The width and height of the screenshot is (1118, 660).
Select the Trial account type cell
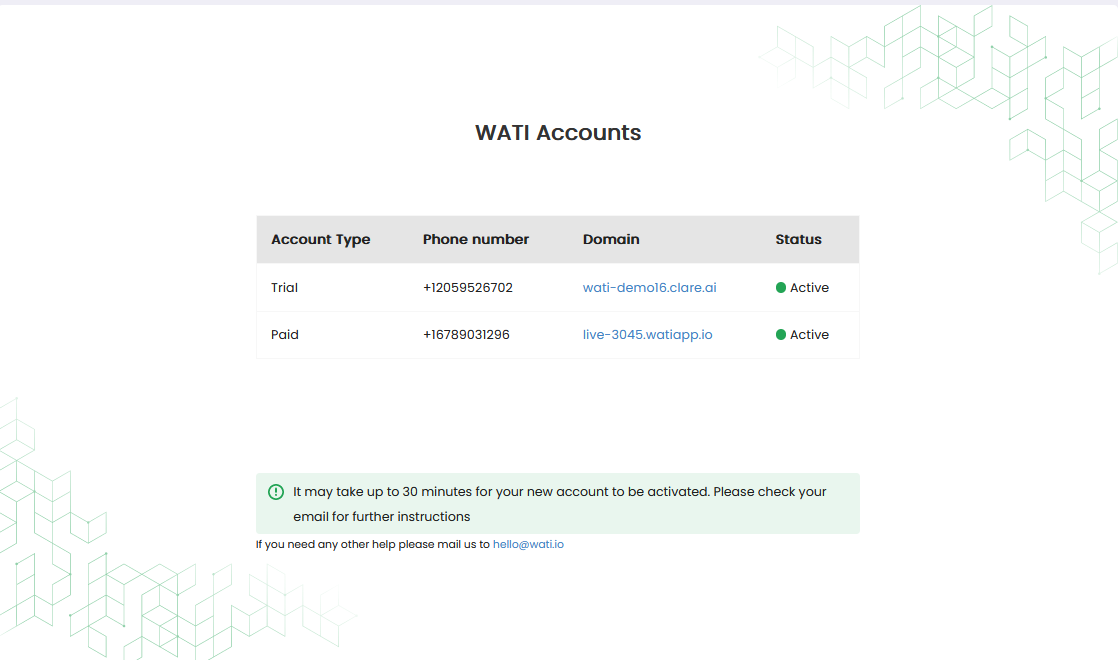pyautogui.click(x=284, y=287)
